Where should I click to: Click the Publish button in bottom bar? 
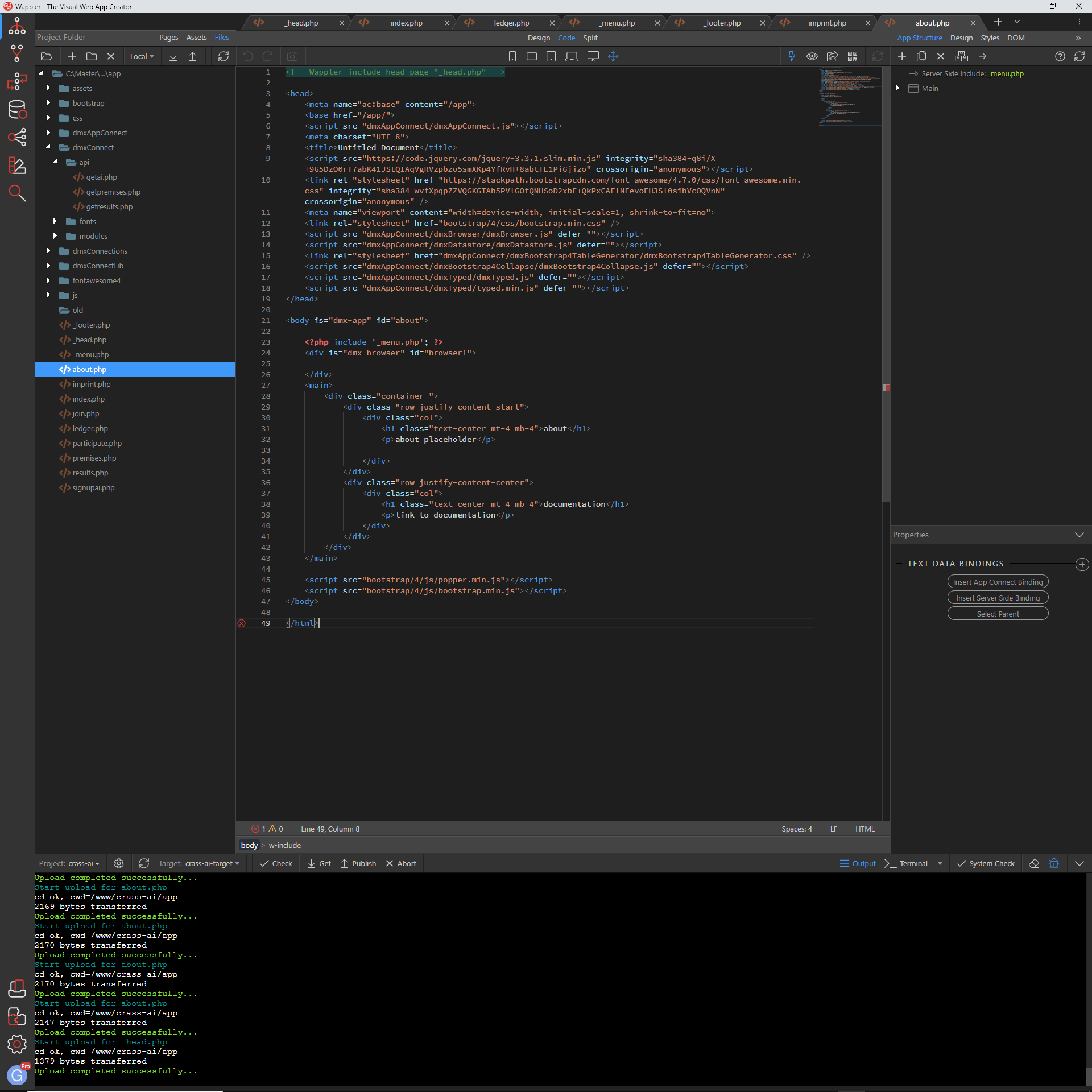click(358, 863)
